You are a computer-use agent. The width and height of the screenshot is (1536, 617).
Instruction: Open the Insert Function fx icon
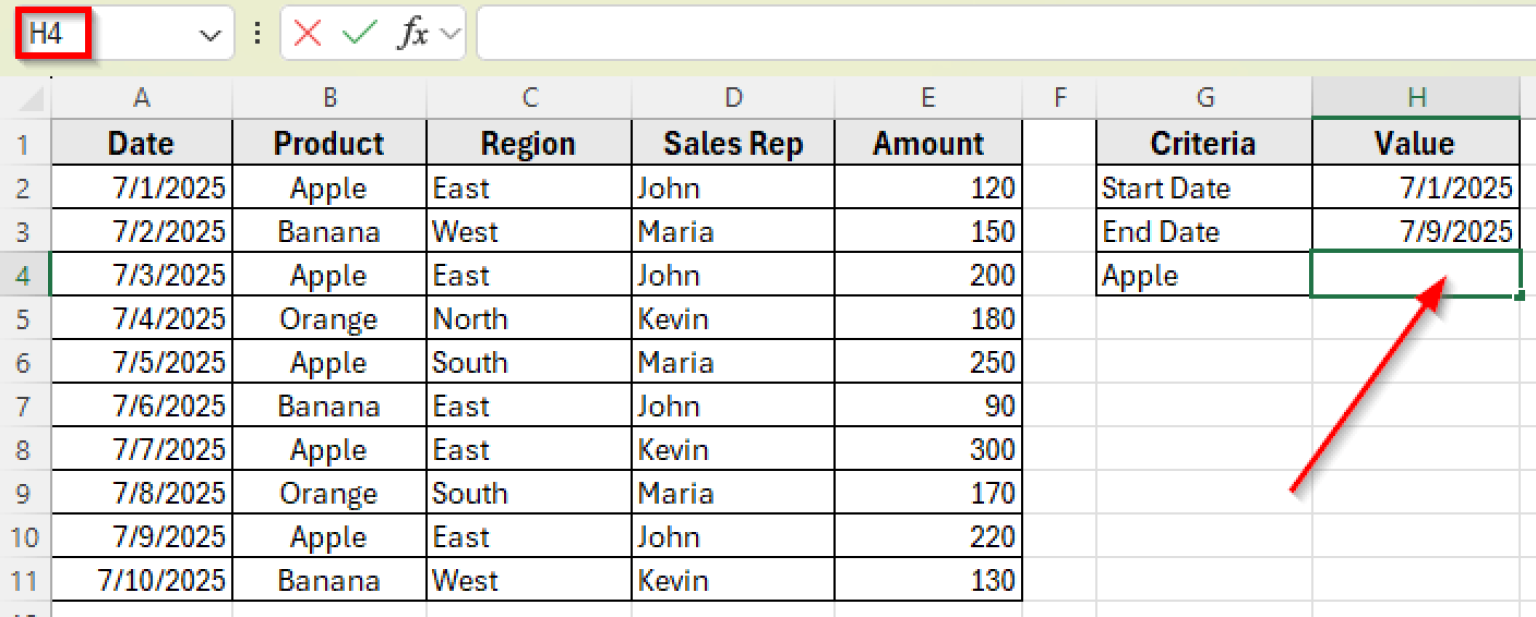coord(412,33)
